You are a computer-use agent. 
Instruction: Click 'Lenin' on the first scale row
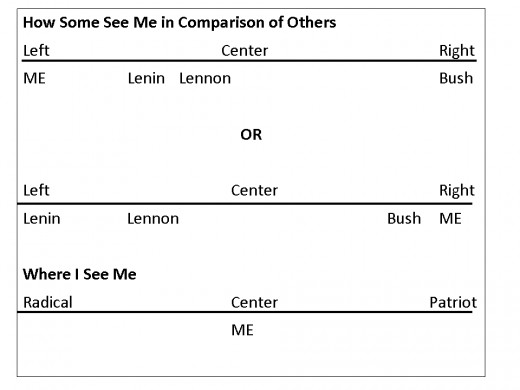point(146,79)
